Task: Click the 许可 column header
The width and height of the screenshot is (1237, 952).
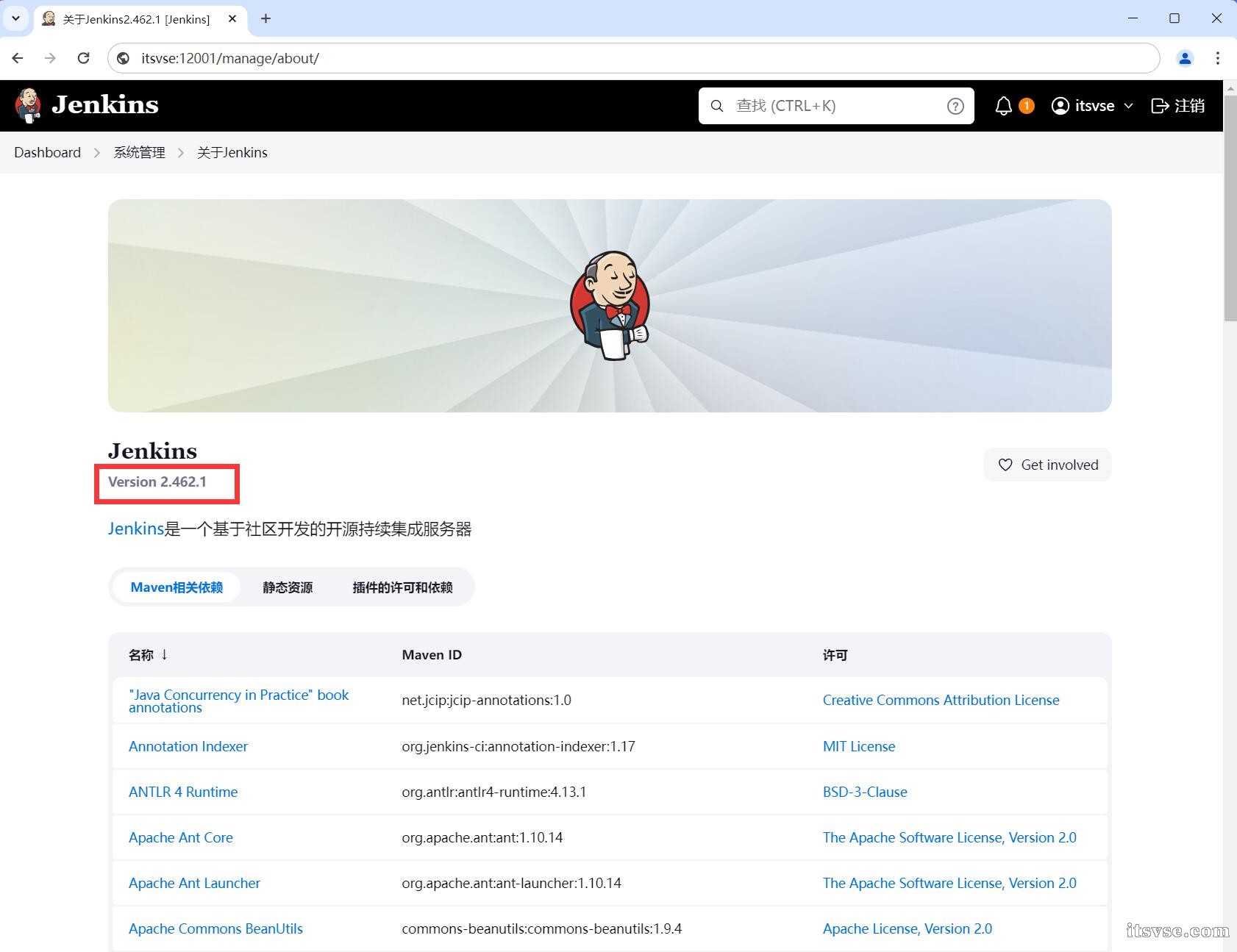Action: 835,654
